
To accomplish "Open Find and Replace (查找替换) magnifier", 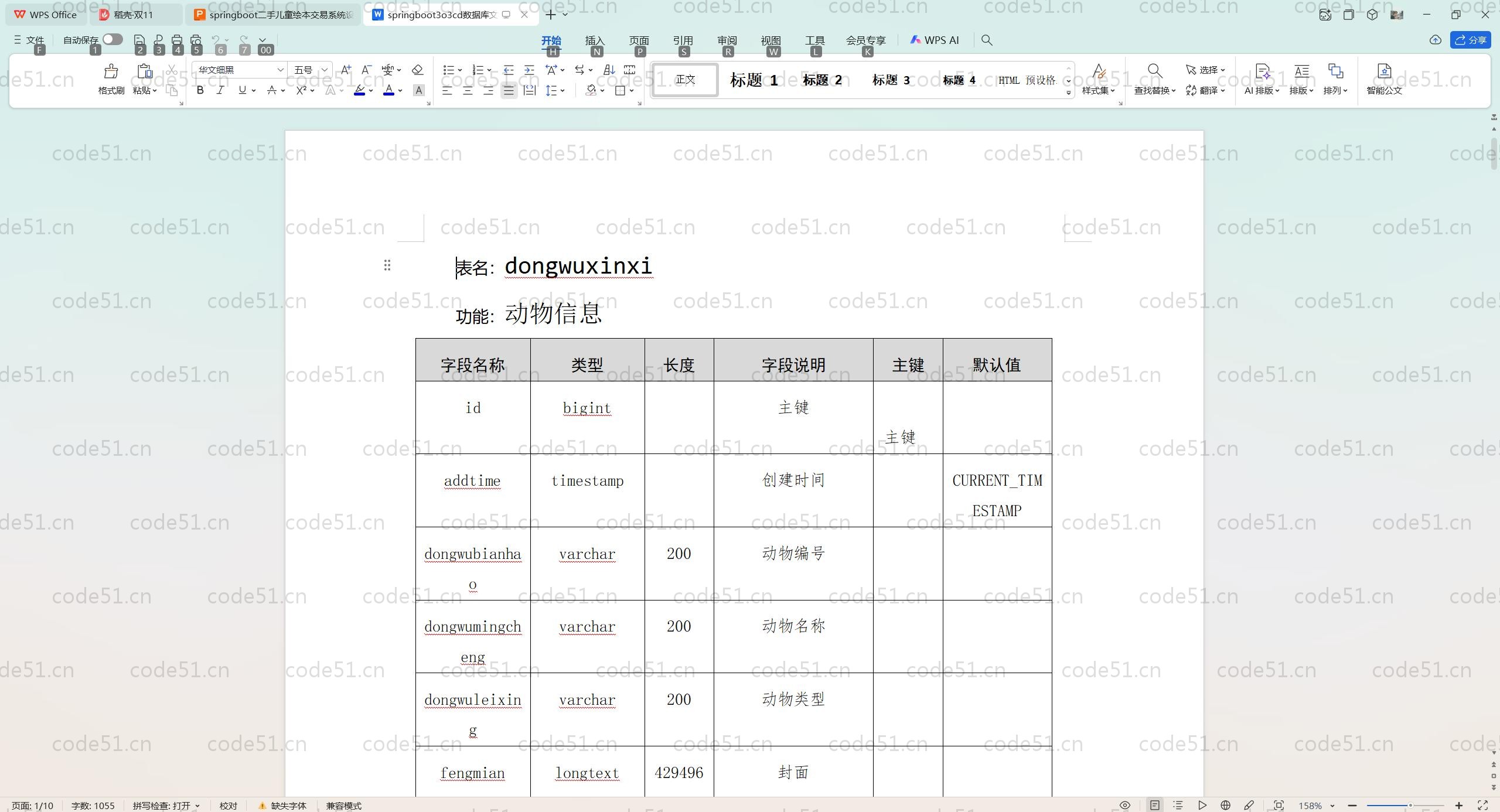I will pyautogui.click(x=1154, y=71).
